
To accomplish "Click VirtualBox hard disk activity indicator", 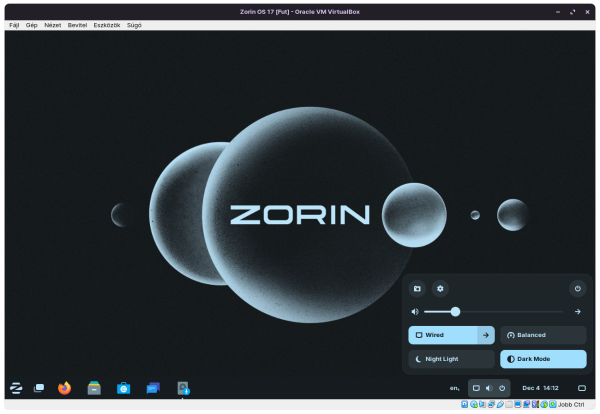I will 465,404.
